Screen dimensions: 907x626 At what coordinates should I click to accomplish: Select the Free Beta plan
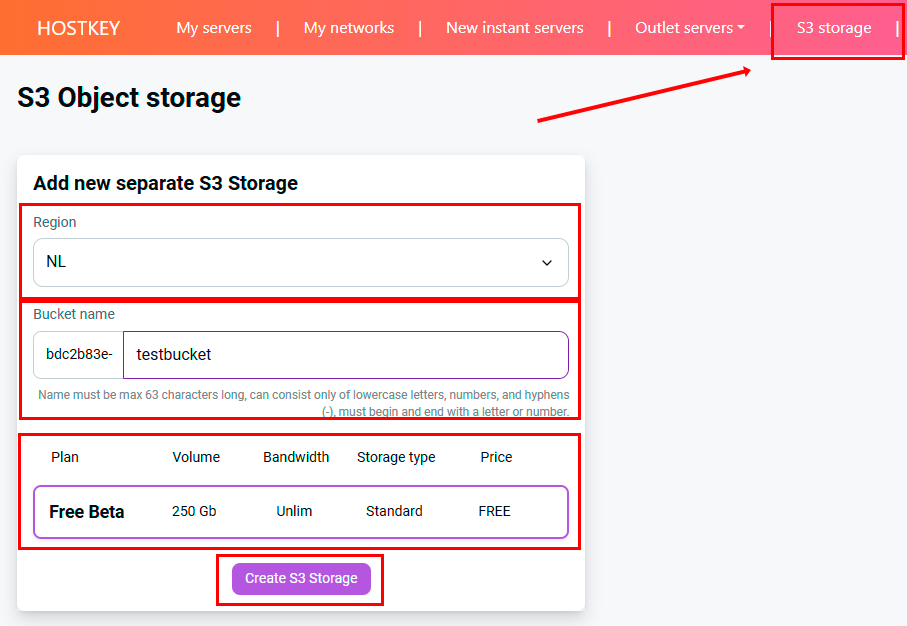pos(300,512)
